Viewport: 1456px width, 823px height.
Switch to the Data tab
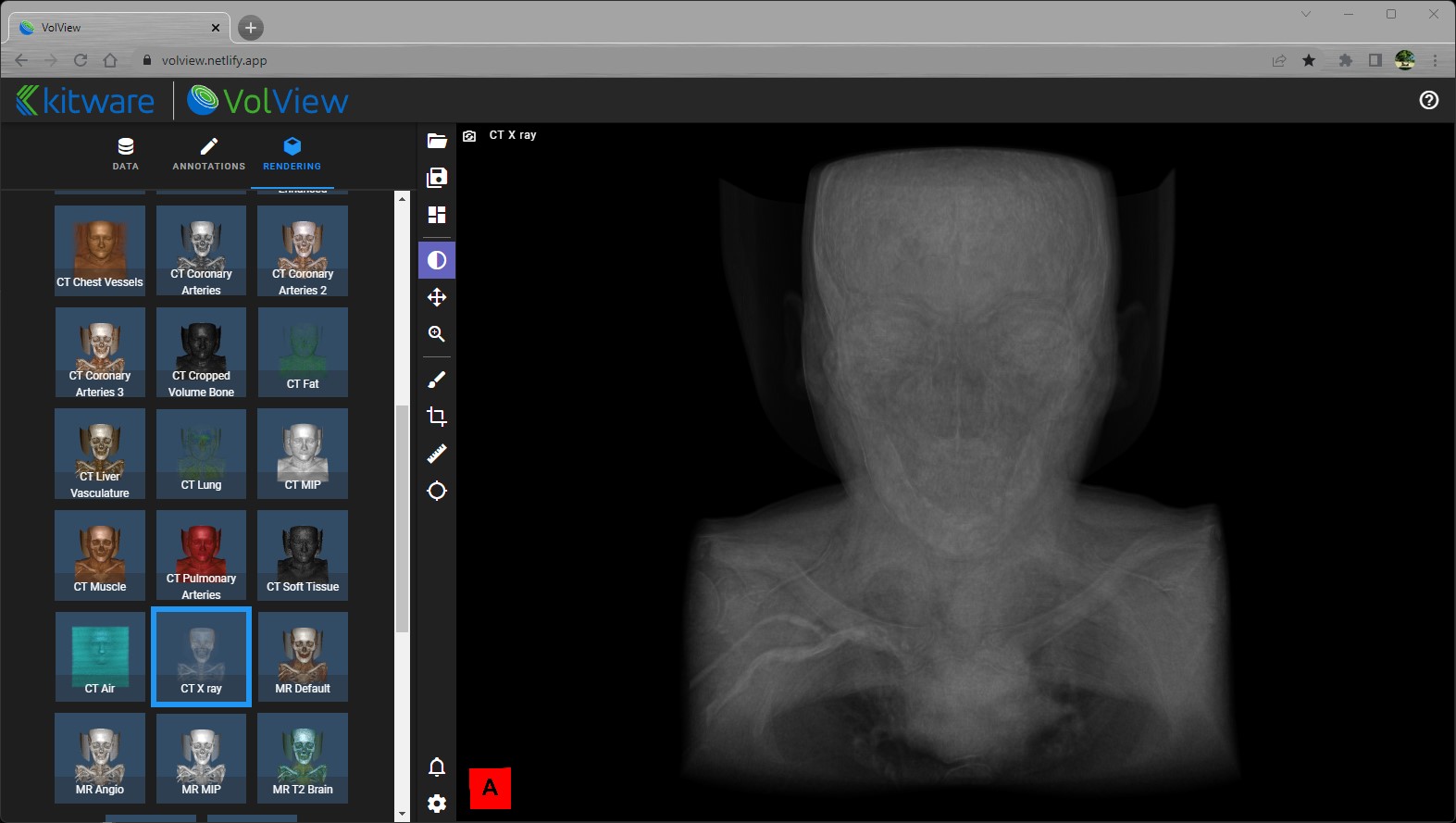pyautogui.click(x=126, y=154)
